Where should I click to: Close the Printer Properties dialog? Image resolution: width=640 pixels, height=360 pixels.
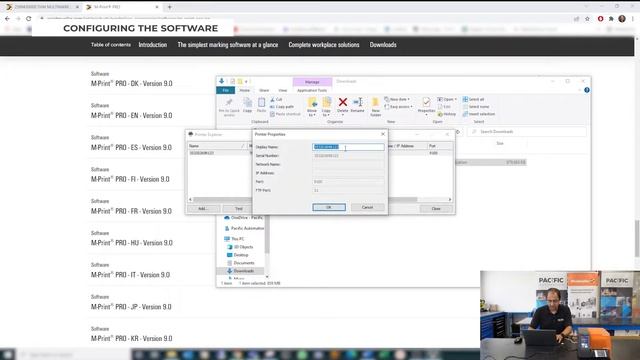383,134
